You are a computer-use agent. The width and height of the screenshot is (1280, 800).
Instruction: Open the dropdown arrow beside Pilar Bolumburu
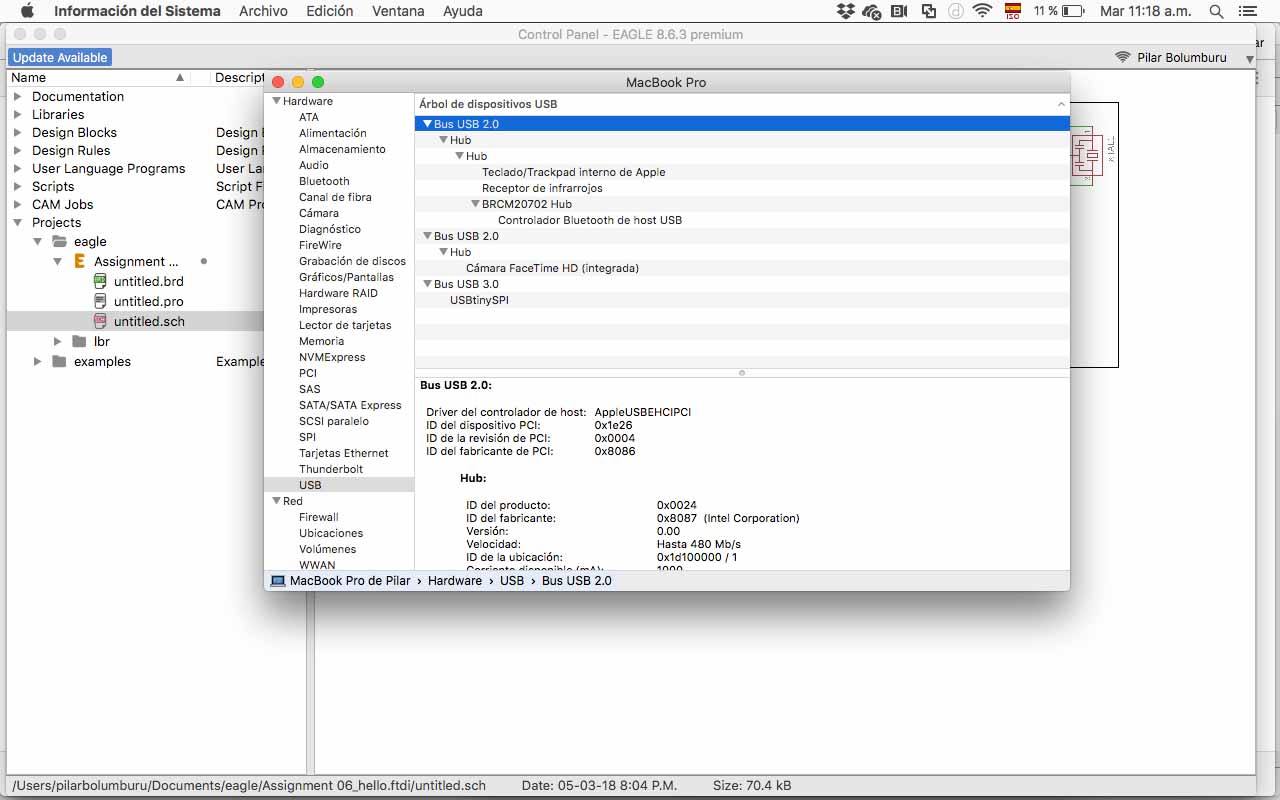tap(1249, 59)
